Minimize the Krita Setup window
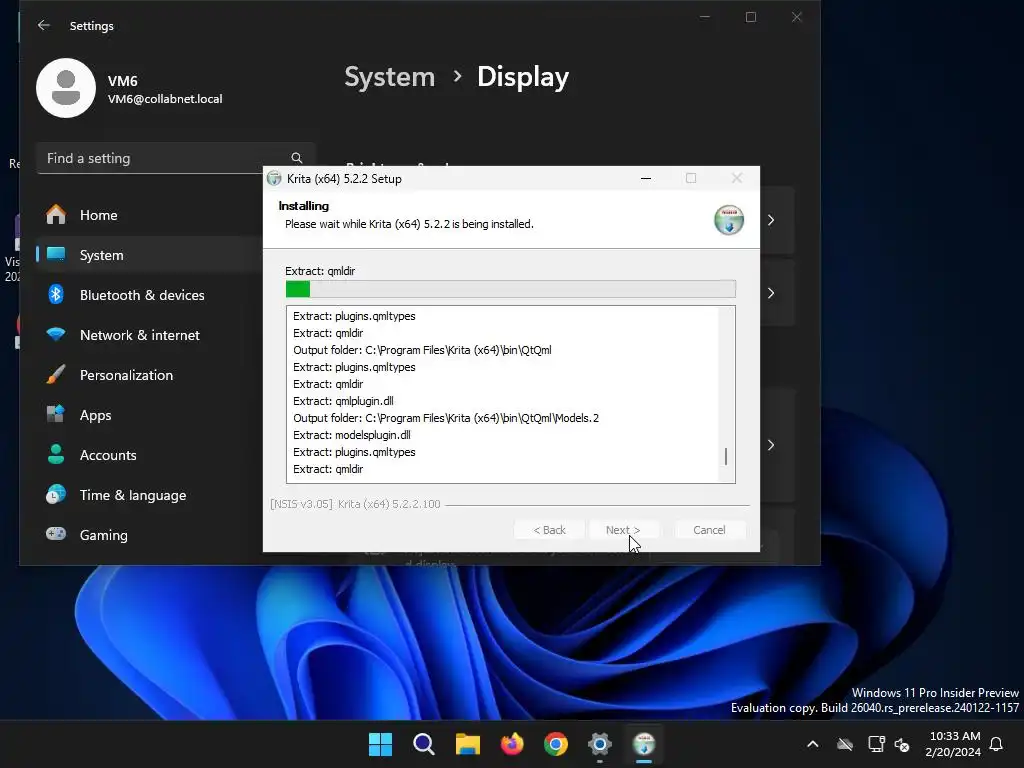 [646, 178]
